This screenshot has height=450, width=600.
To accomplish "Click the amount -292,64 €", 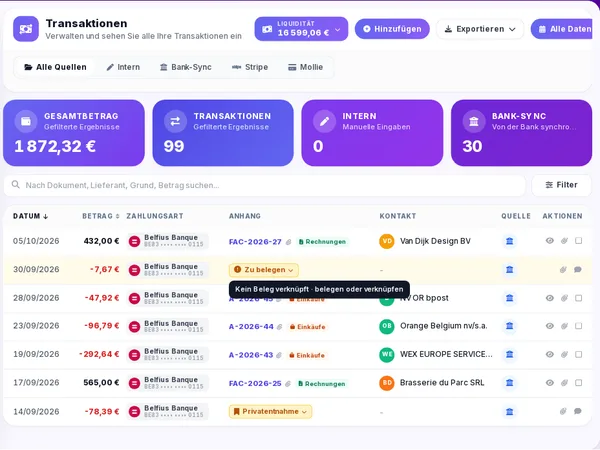I will (99, 354).
